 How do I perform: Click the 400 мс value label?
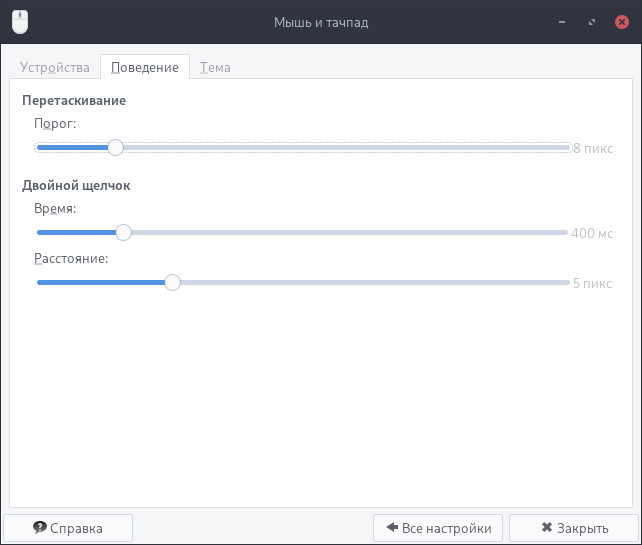coord(592,233)
